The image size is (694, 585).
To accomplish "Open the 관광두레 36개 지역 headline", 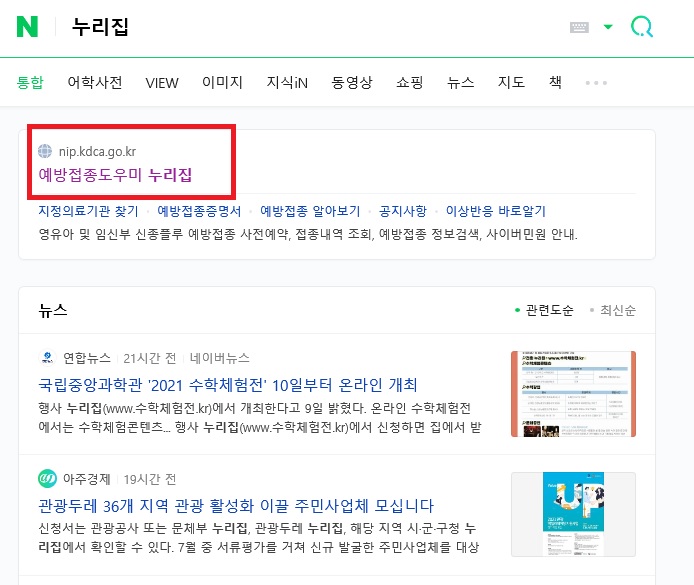I will (x=236, y=506).
